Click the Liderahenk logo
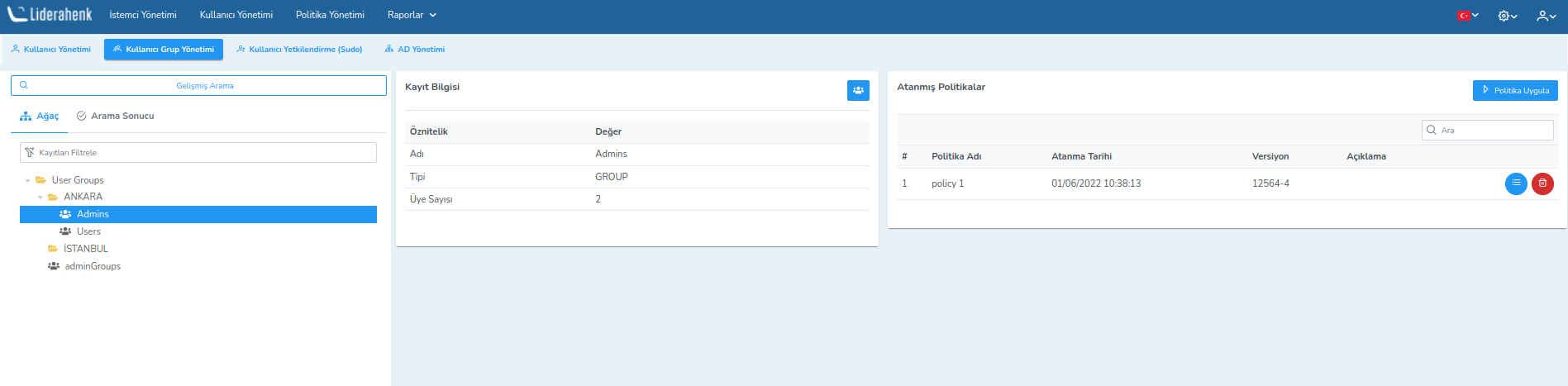1568x386 pixels. pyautogui.click(x=50, y=15)
